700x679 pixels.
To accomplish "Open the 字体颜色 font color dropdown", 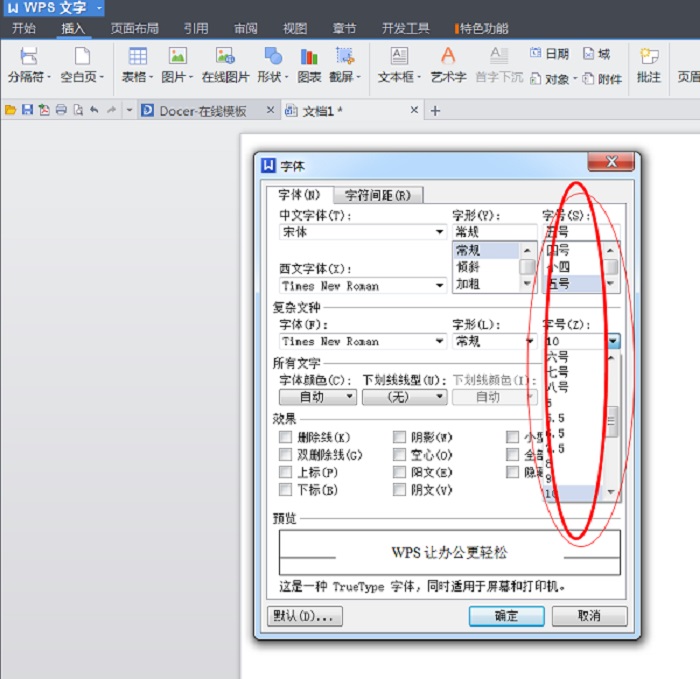I will point(349,397).
